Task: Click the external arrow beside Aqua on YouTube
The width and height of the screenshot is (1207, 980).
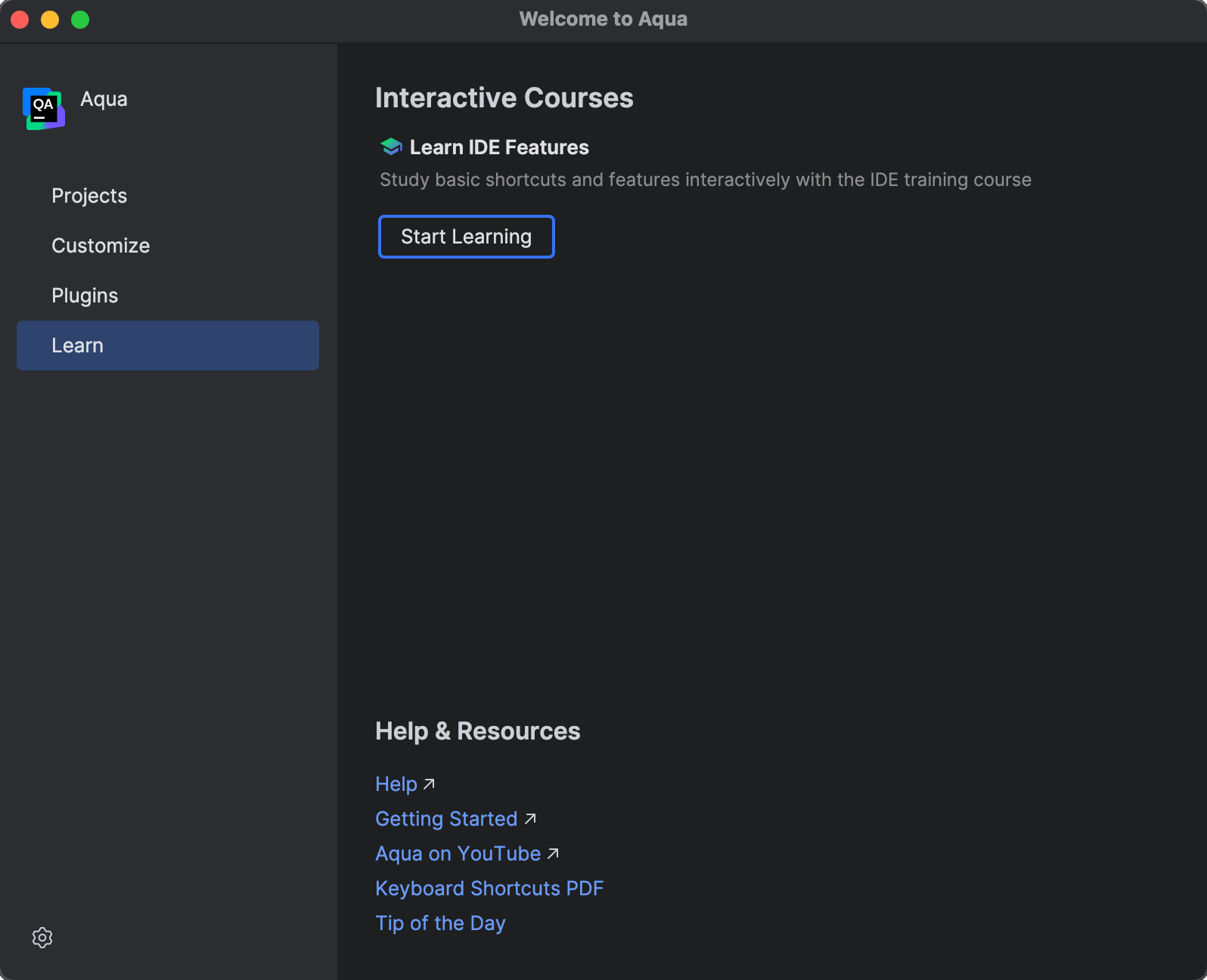Action: point(553,854)
